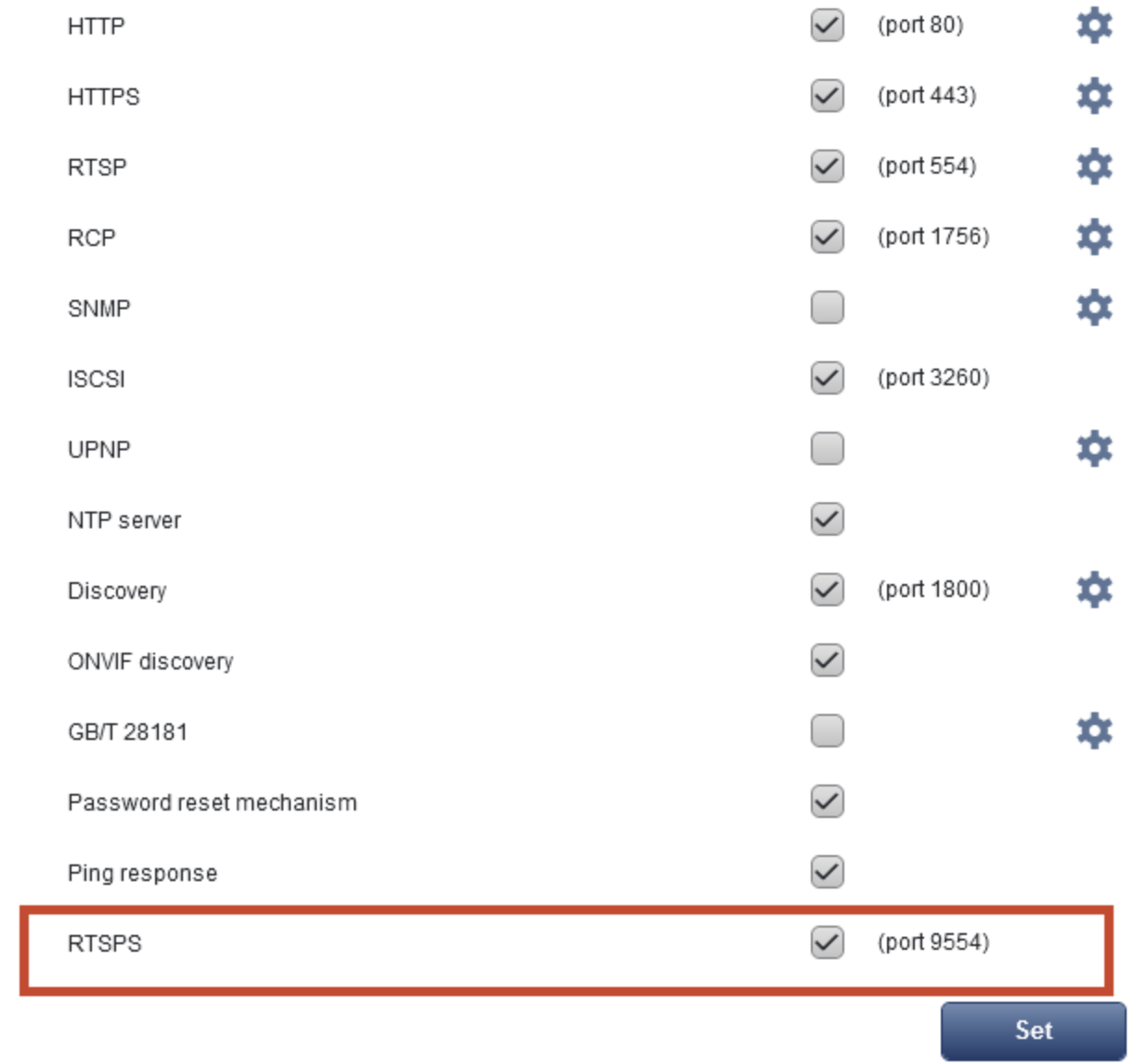Disable RTSP on port 554
The image size is (1135, 1064).
(x=825, y=165)
